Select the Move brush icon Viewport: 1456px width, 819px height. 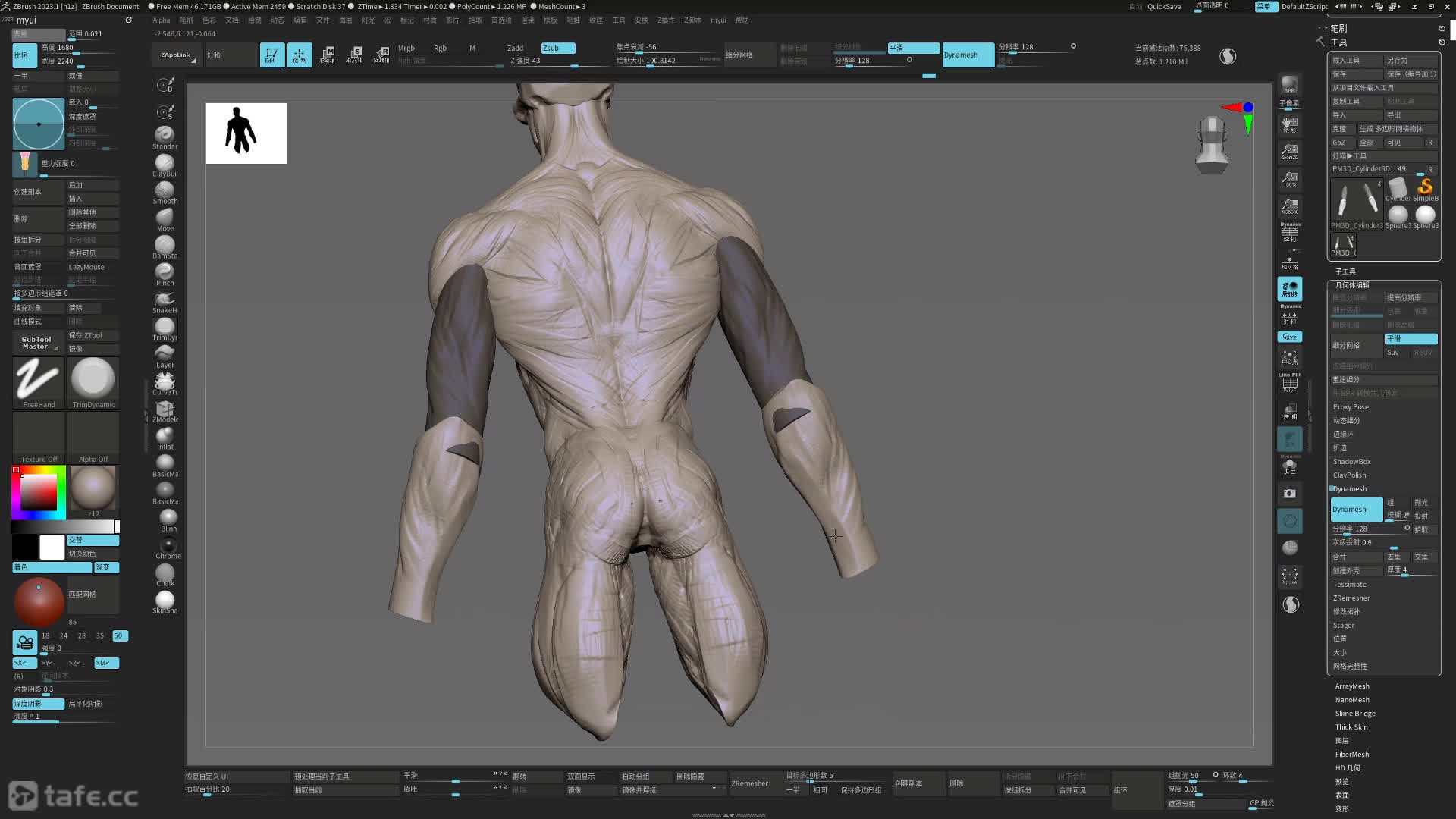[165, 218]
